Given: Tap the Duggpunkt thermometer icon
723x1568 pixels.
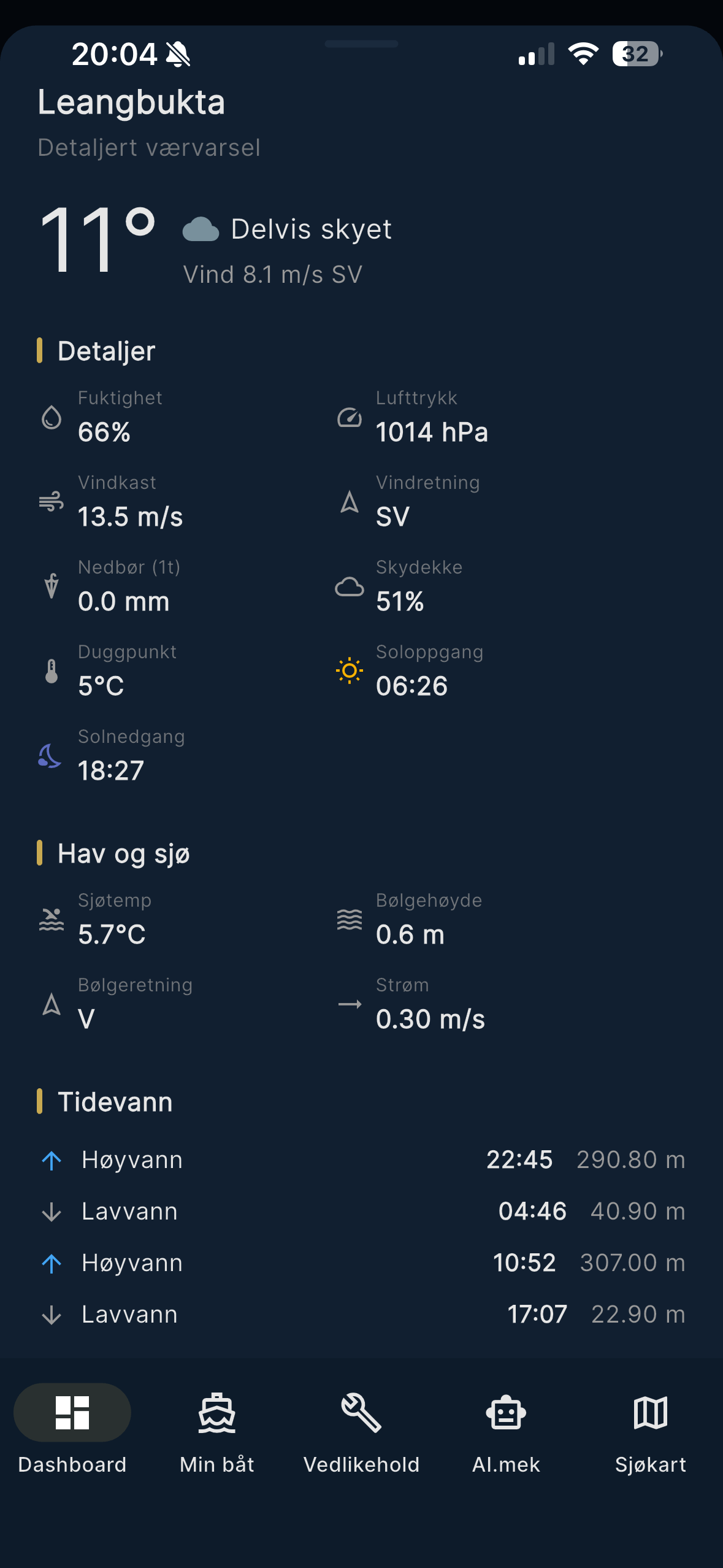Looking at the screenshot, I should point(52,671).
